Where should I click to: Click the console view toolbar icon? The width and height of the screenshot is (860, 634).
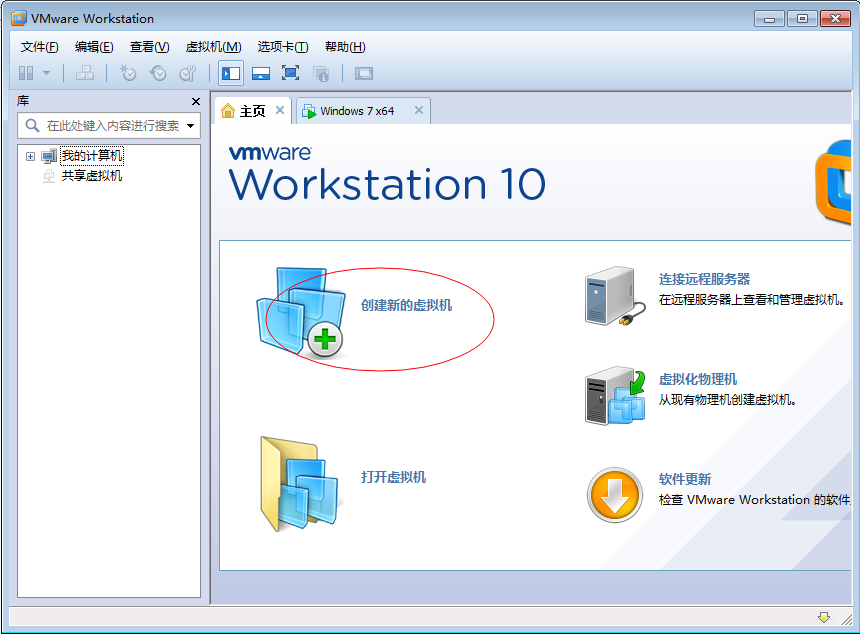pos(364,73)
